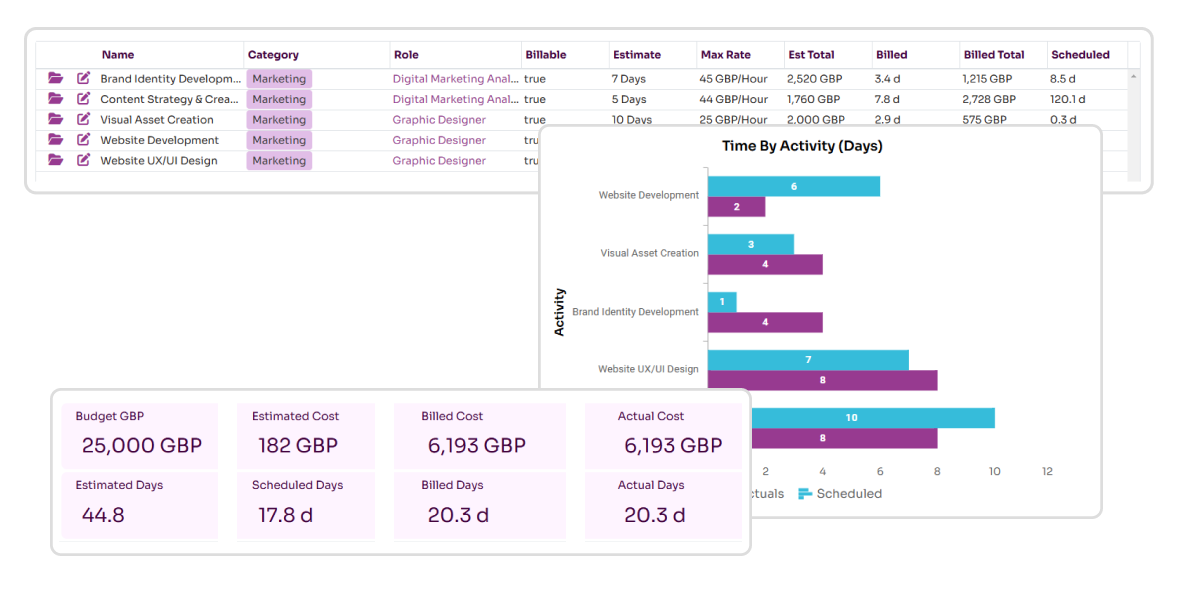This screenshot has height=610, width=1178.
Task: Click Brand Identity Development purple actuals bar
Action: [765, 322]
